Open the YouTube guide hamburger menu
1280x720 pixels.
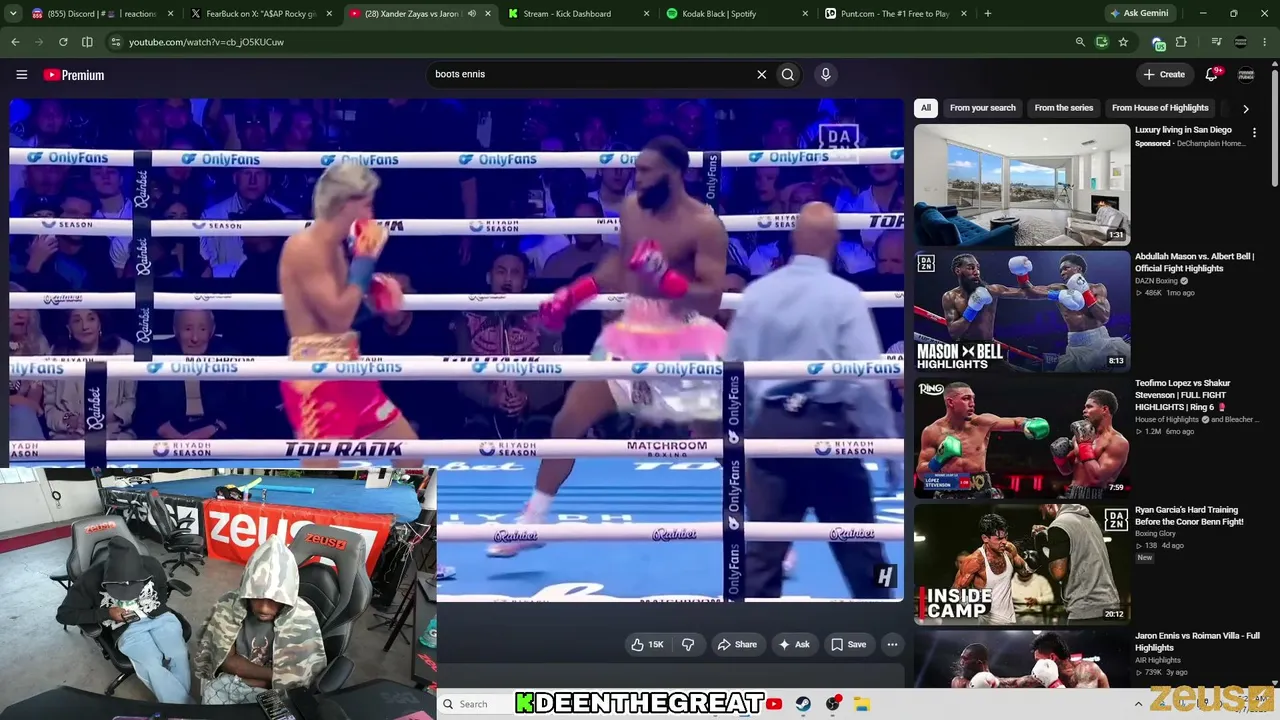tap(21, 75)
